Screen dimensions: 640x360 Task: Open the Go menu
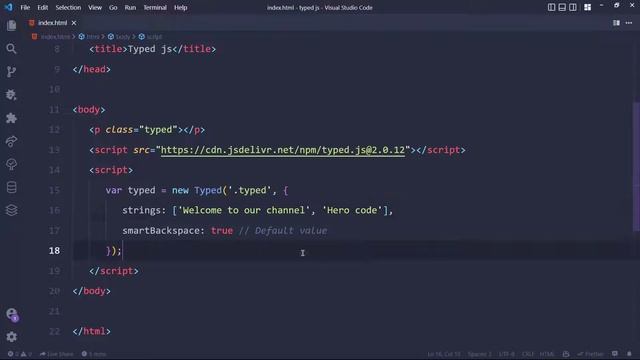click(113, 7)
